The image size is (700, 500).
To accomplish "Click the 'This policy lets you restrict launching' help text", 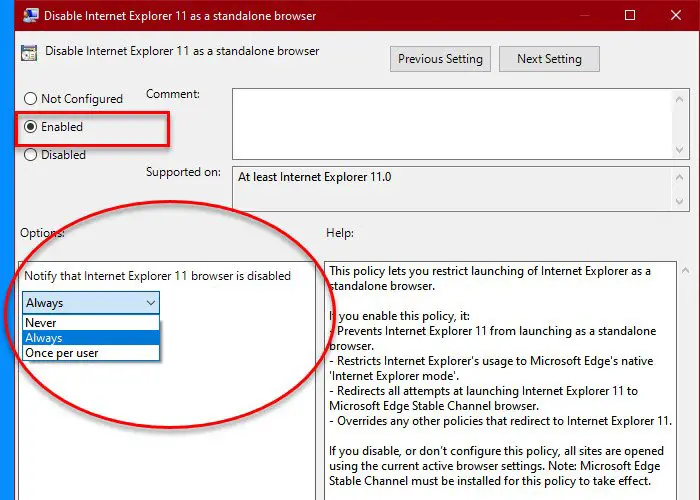I will coord(490,279).
